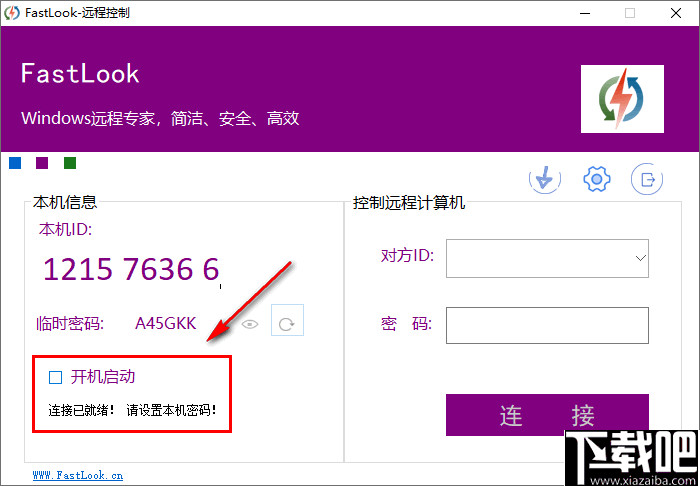Click the Windows远程专家 slogan text
700x486 pixels.
tap(160, 119)
